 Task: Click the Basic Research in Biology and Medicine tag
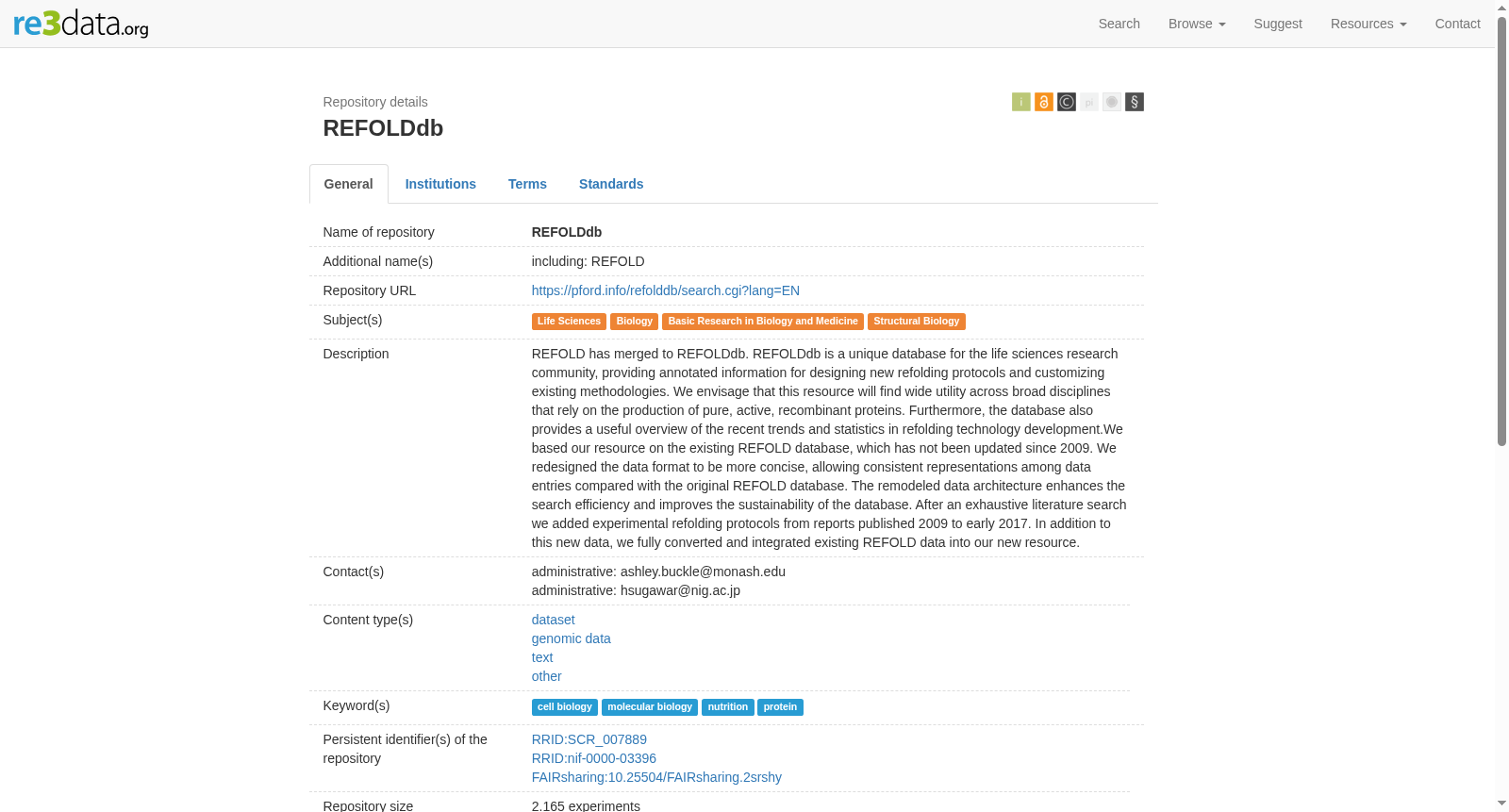pyautogui.click(x=763, y=322)
